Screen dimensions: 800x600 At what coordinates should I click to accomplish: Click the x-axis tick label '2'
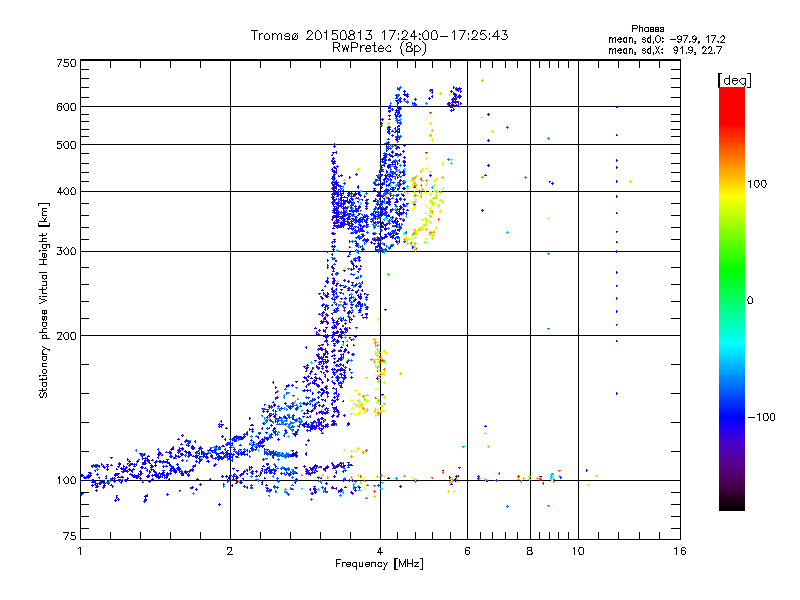click(x=230, y=551)
